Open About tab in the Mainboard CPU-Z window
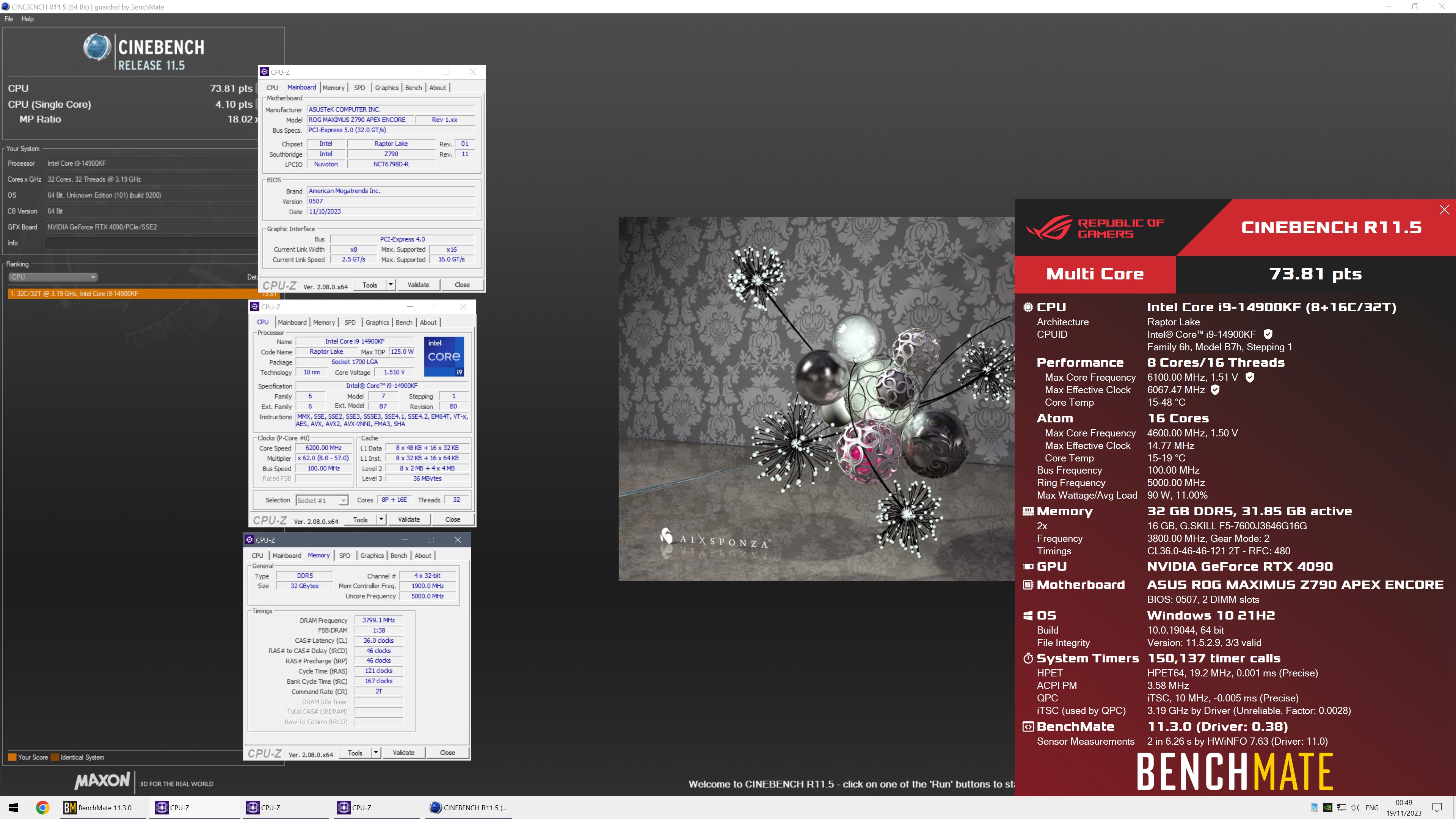The height and width of the screenshot is (819, 1456). pyautogui.click(x=438, y=88)
